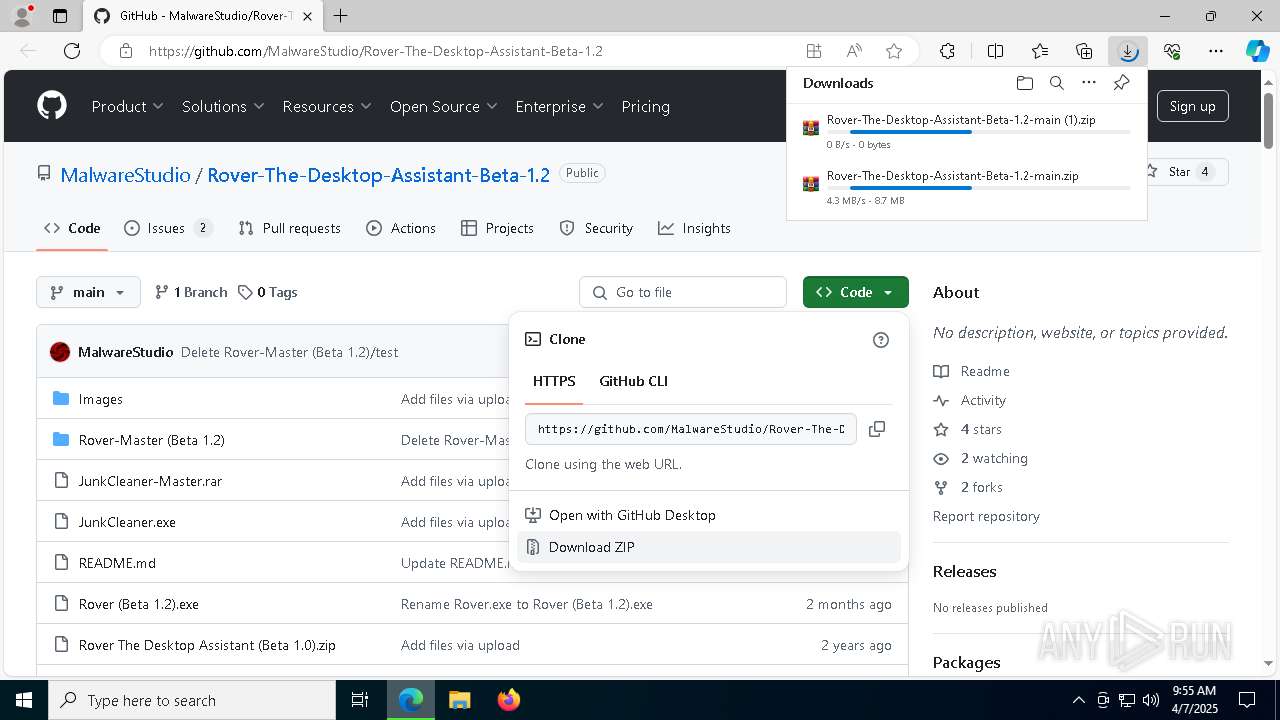Star the repository
This screenshot has width=1280, height=720.
[1180, 172]
